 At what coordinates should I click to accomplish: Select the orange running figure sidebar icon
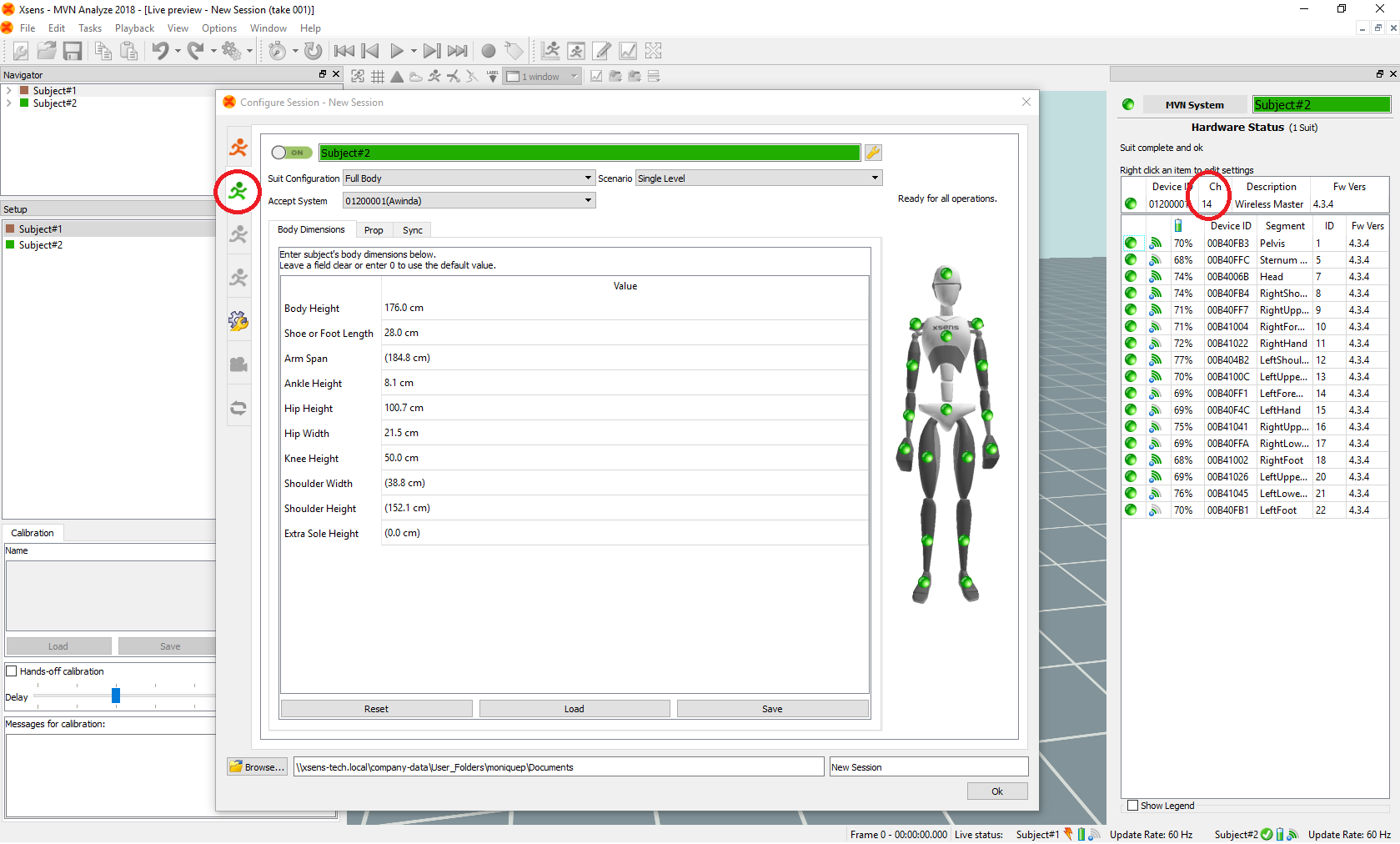(238, 148)
